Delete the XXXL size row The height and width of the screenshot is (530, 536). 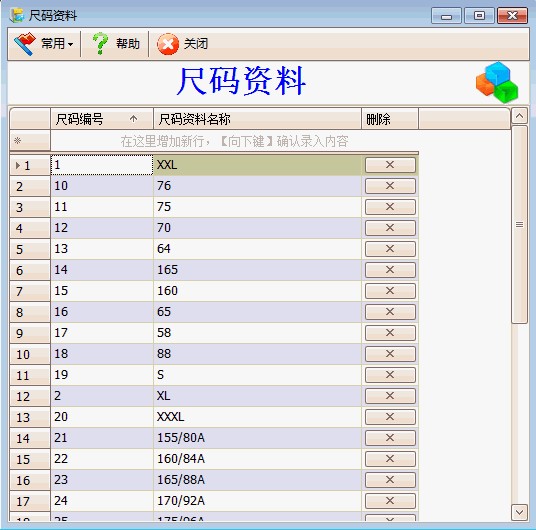[390, 417]
